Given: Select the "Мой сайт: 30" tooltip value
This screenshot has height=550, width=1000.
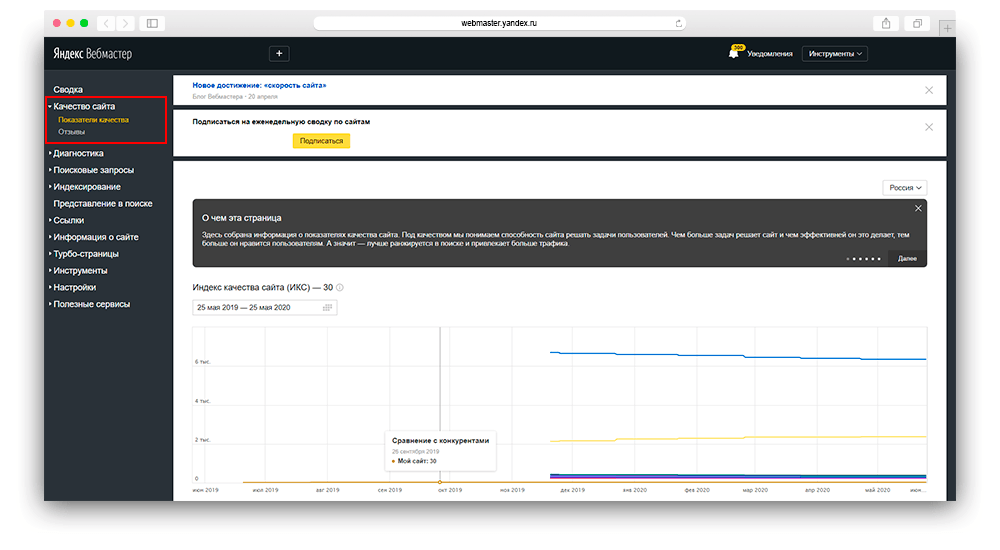Looking at the screenshot, I should [x=417, y=461].
